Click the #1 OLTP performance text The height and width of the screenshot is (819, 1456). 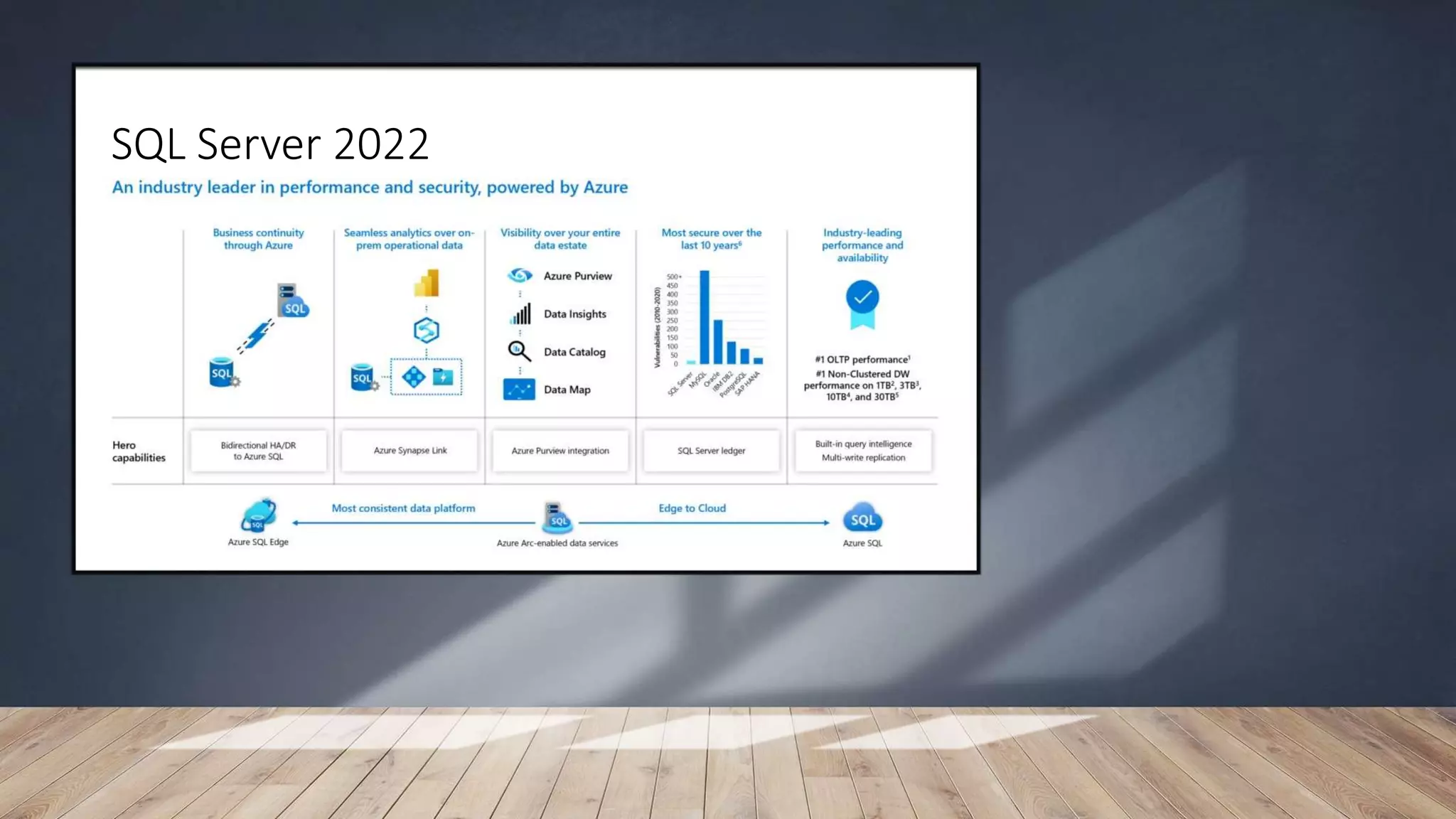point(862,360)
